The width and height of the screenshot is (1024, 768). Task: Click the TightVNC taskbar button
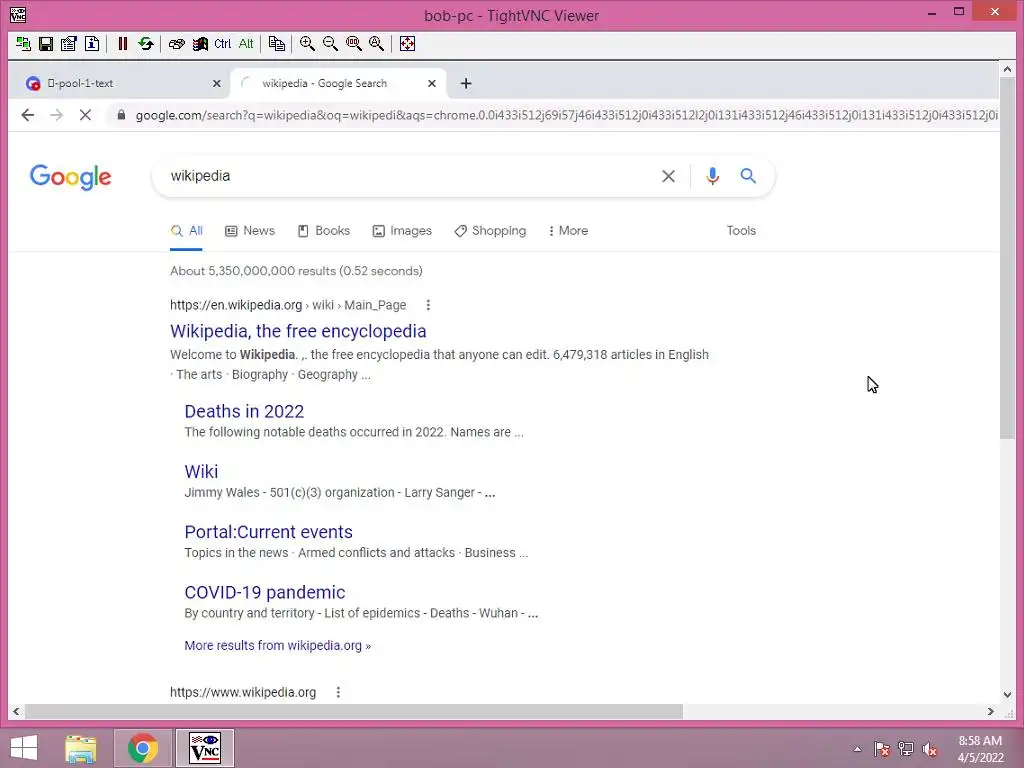(204, 748)
